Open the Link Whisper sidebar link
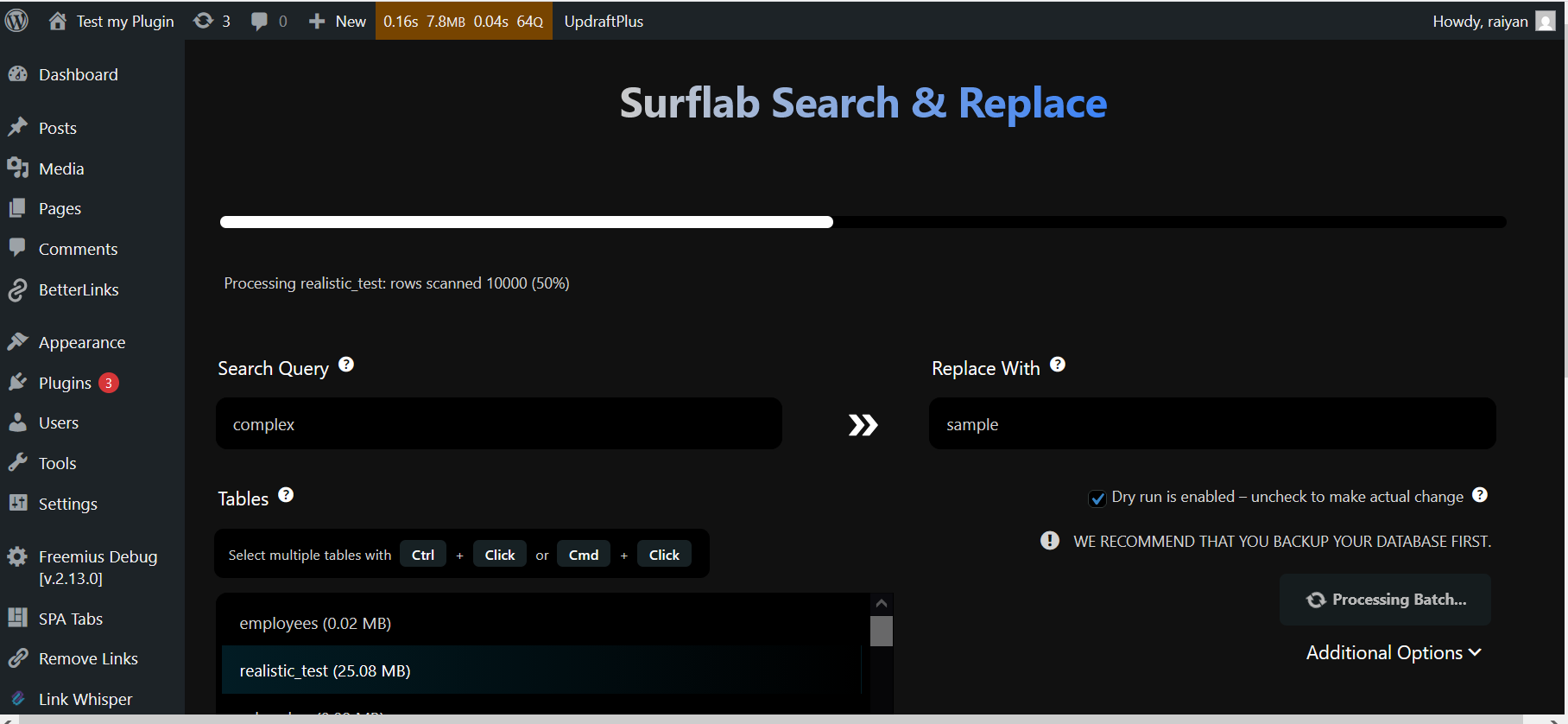1568x724 pixels. tap(85, 699)
